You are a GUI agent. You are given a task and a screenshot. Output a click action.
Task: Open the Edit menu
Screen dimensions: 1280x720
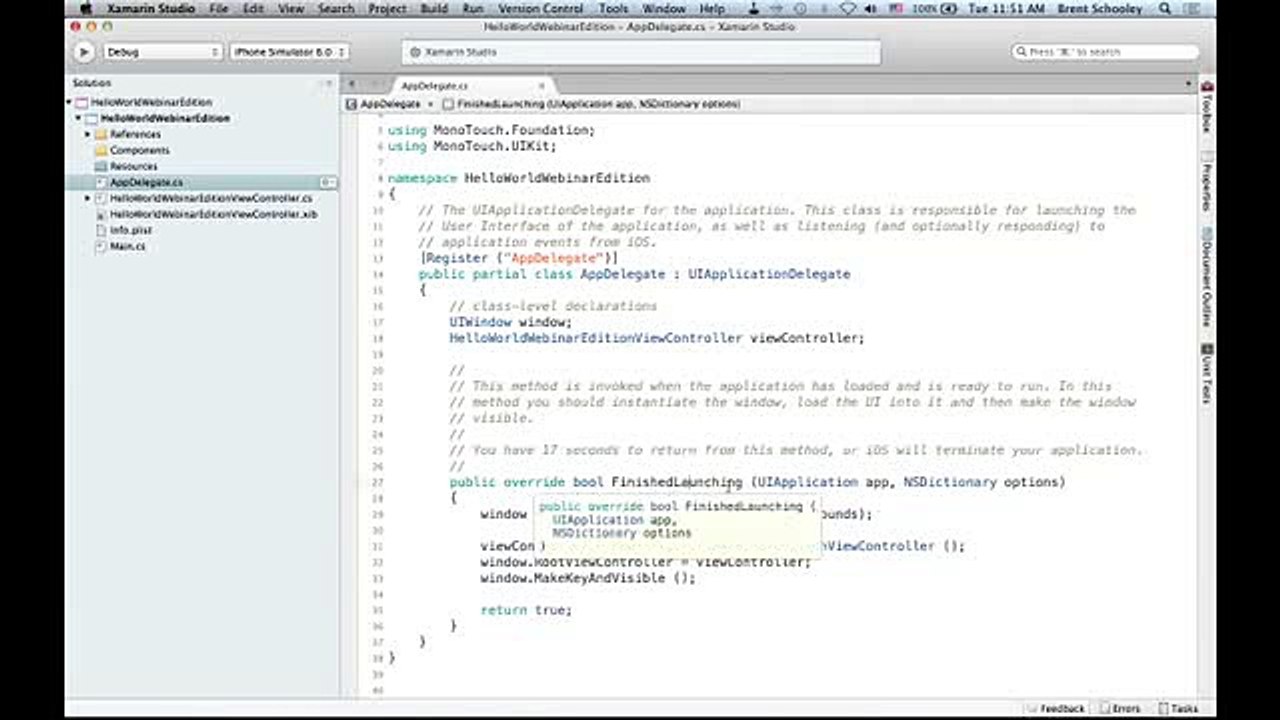254,8
